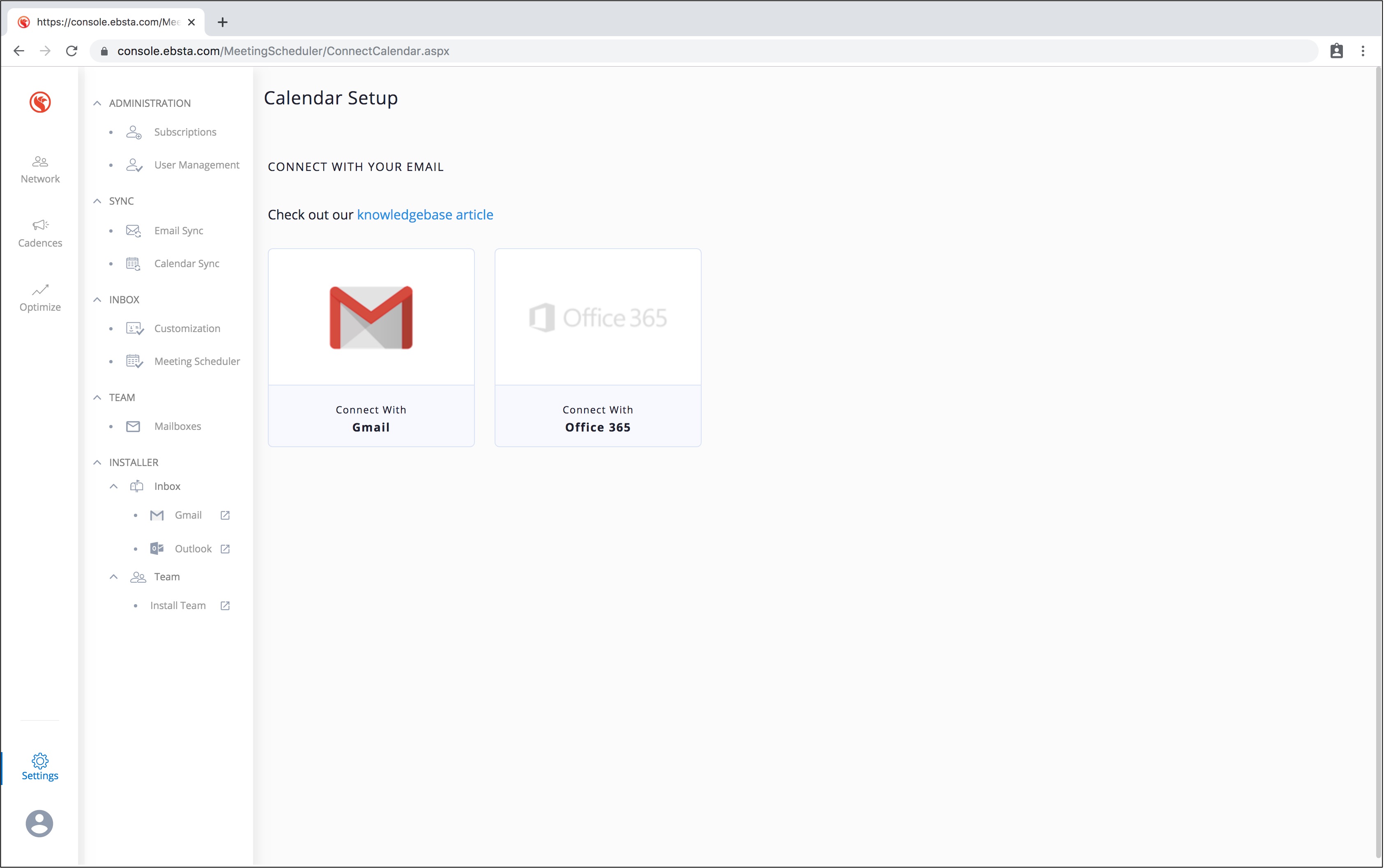Open the Optimize chart icon
Image resolution: width=1400 pixels, height=868 pixels.
point(39,290)
